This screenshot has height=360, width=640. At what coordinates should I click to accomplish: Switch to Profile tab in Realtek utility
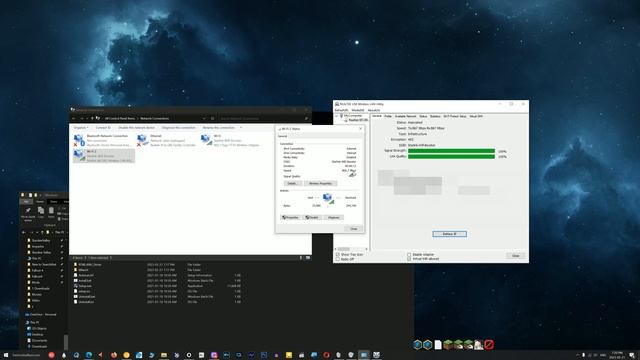click(388, 116)
